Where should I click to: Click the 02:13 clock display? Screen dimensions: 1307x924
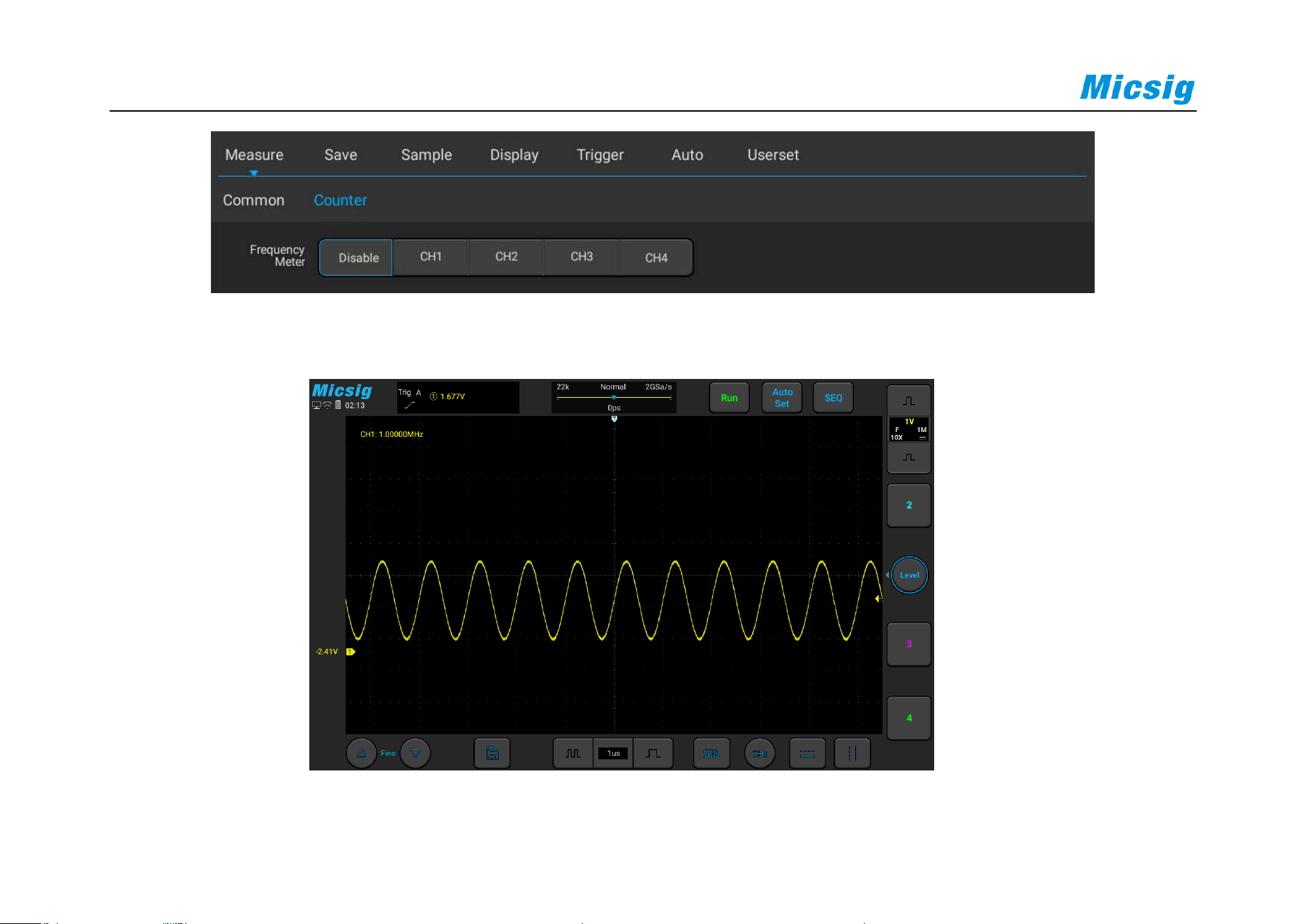(355, 405)
